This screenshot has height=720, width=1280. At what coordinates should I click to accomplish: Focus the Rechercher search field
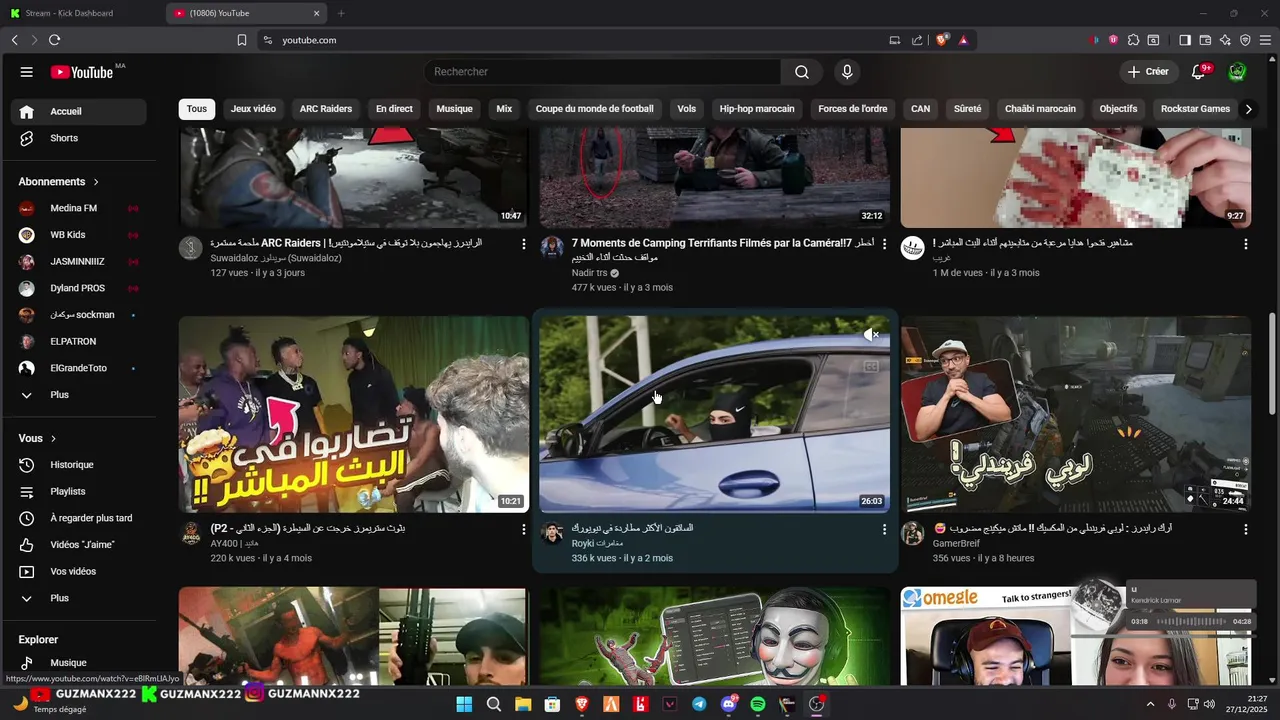[x=603, y=72]
